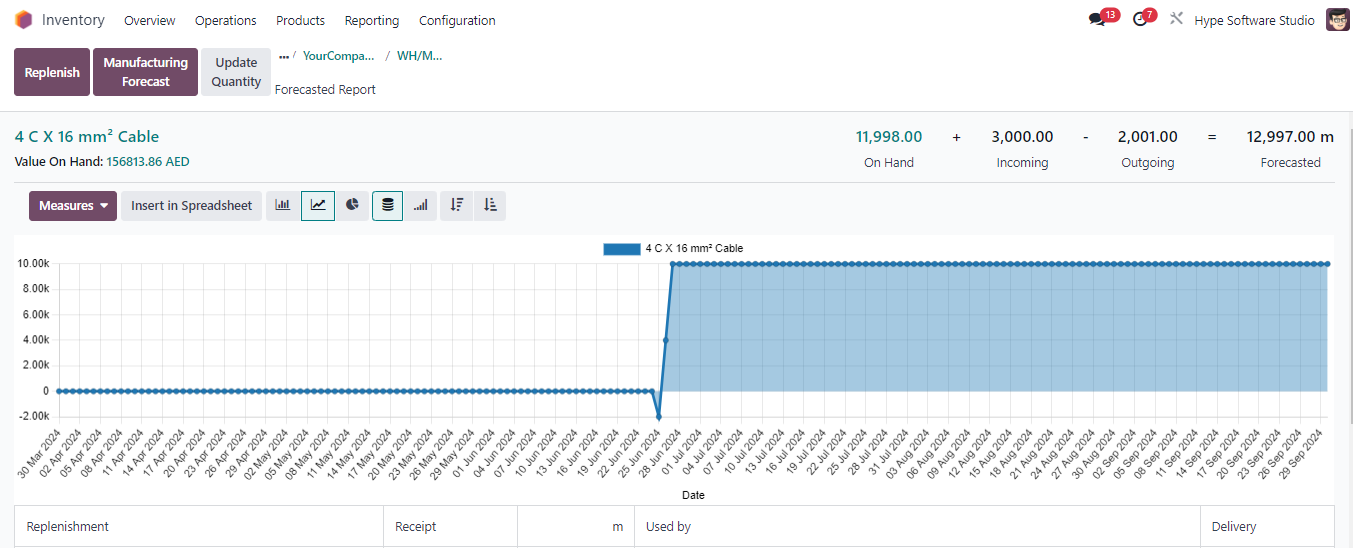Click the 2,001.00 Outgoing value
Image resolution: width=1353 pixels, height=548 pixels.
[1148, 137]
